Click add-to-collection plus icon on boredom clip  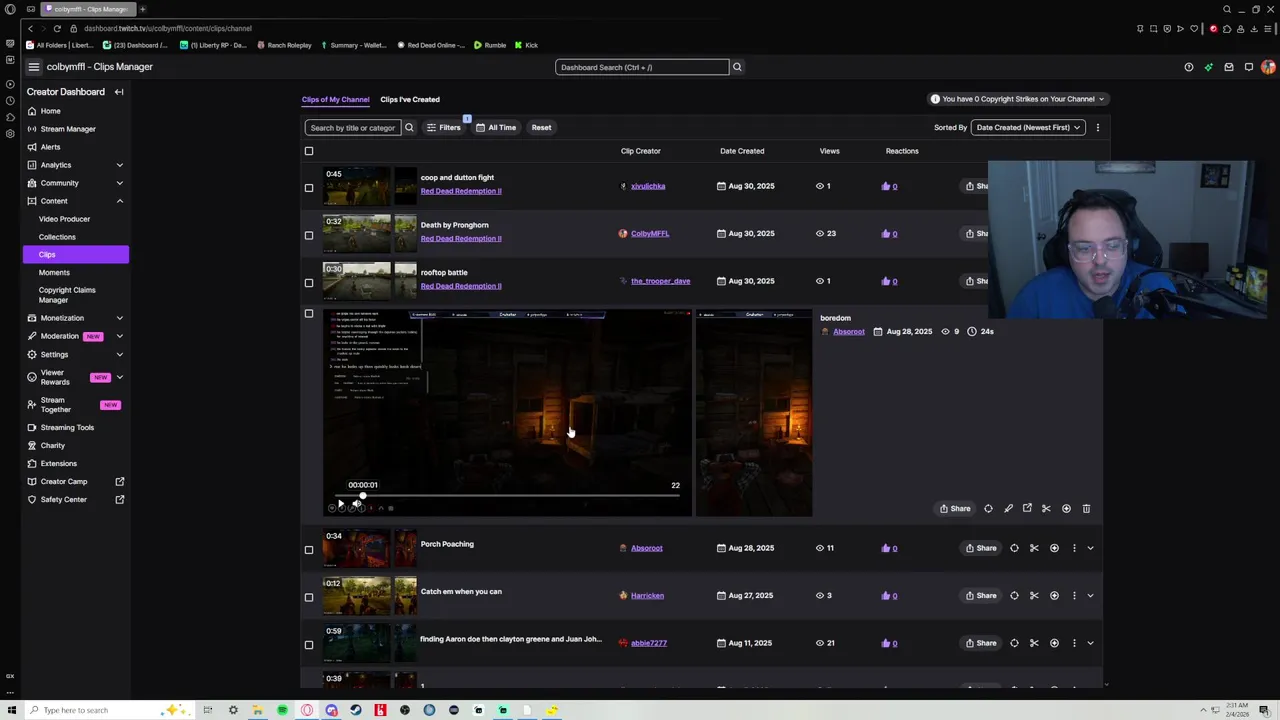(x=1066, y=508)
